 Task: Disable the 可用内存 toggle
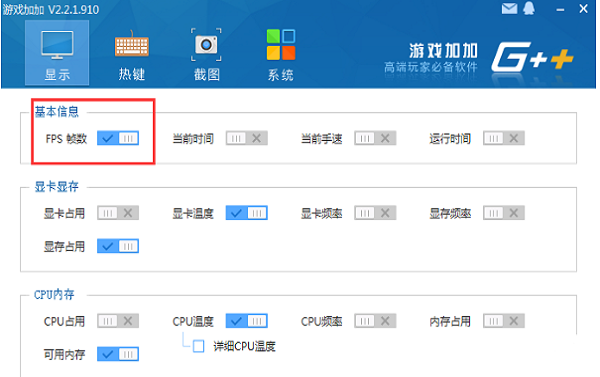click(x=118, y=354)
